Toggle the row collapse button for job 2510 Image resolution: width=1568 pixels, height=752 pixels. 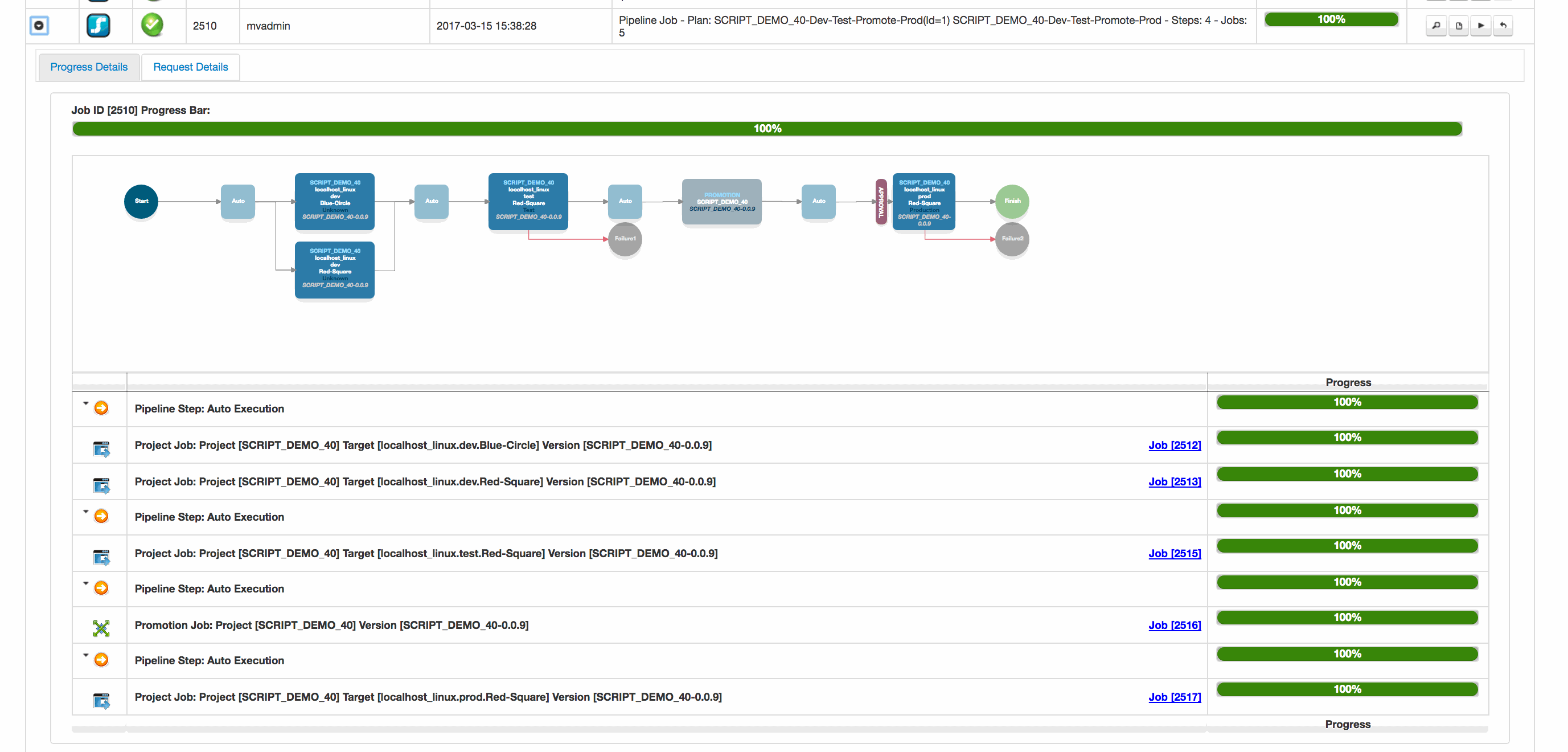[39, 26]
